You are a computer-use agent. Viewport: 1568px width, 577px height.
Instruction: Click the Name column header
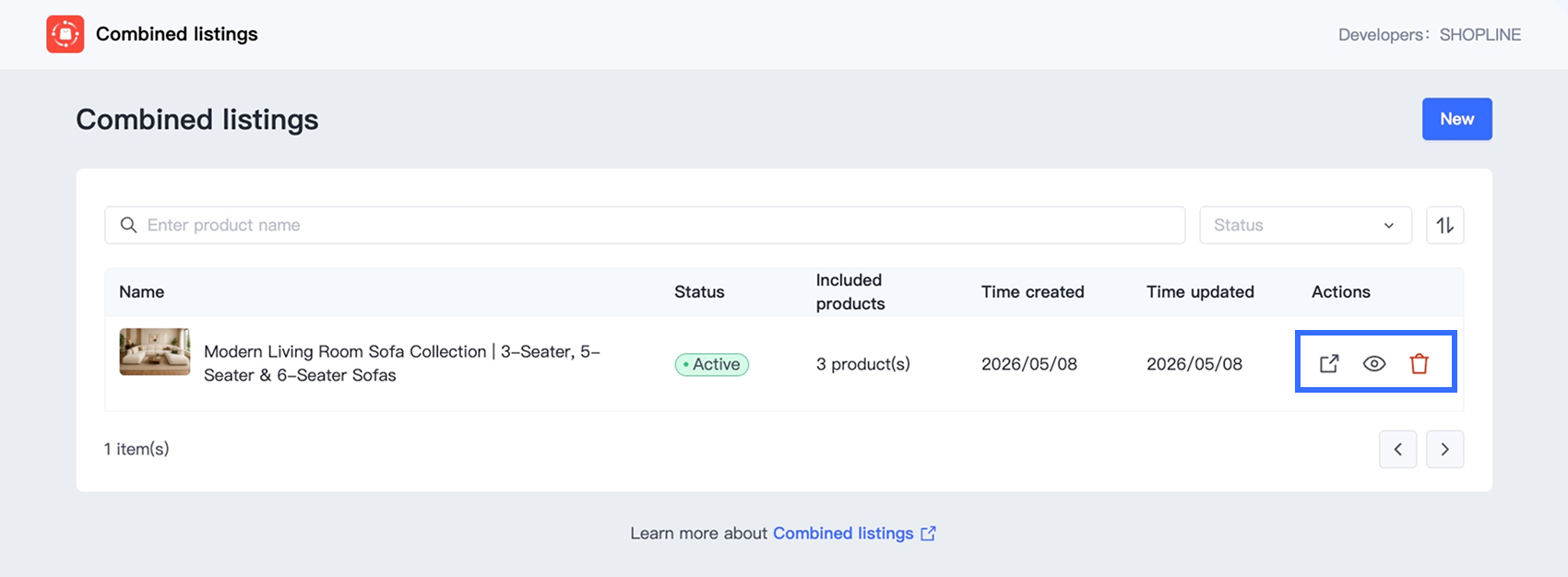[x=142, y=292]
